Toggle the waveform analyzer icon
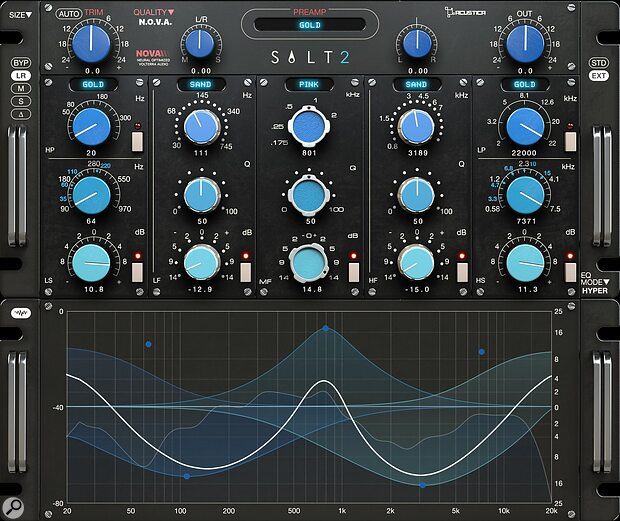This screenshot has width=620, height=521. (x=21, y=313)
